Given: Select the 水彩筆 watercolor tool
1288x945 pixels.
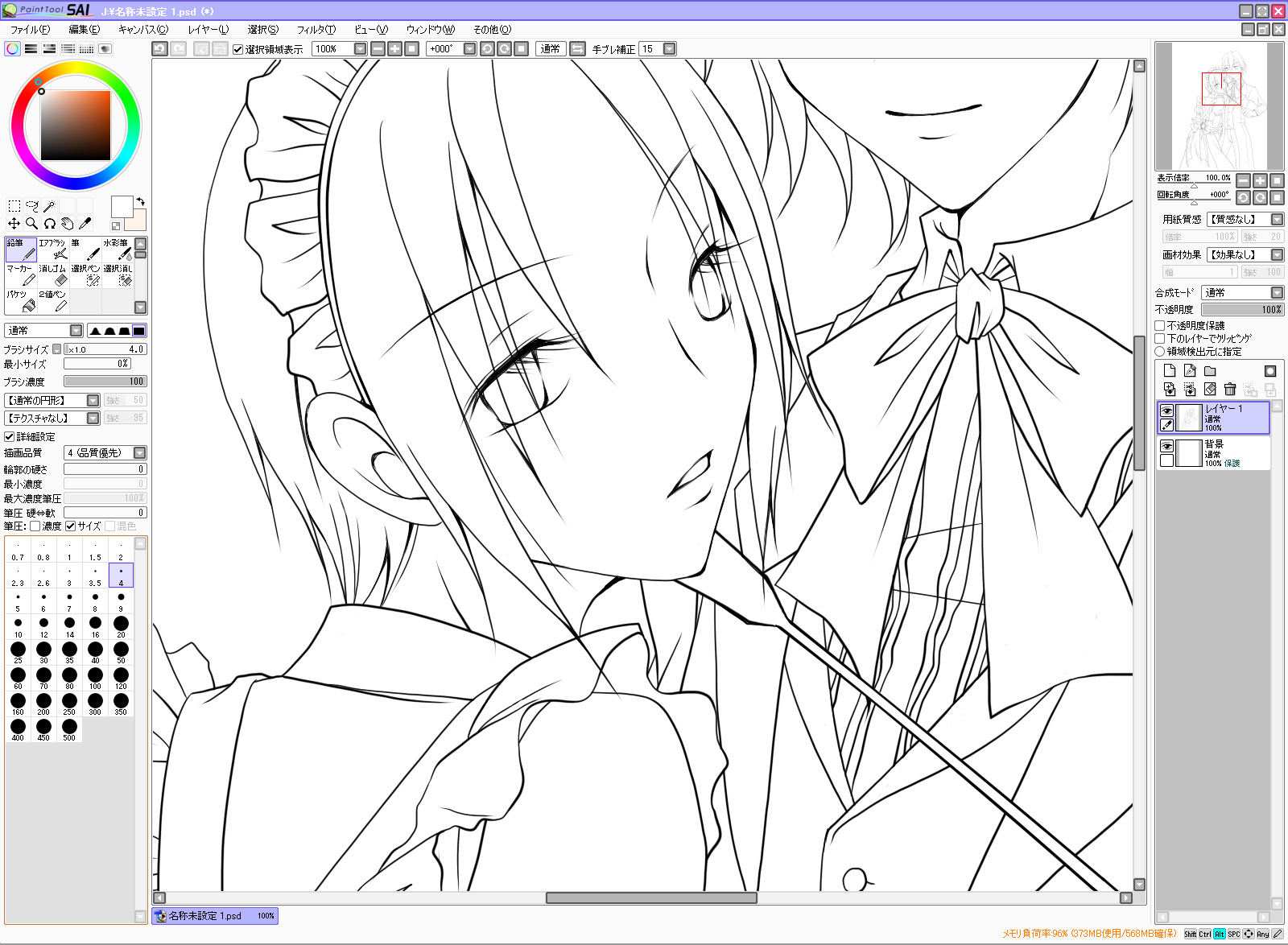Looking at the screenshot, I should [x=118, y=250].
